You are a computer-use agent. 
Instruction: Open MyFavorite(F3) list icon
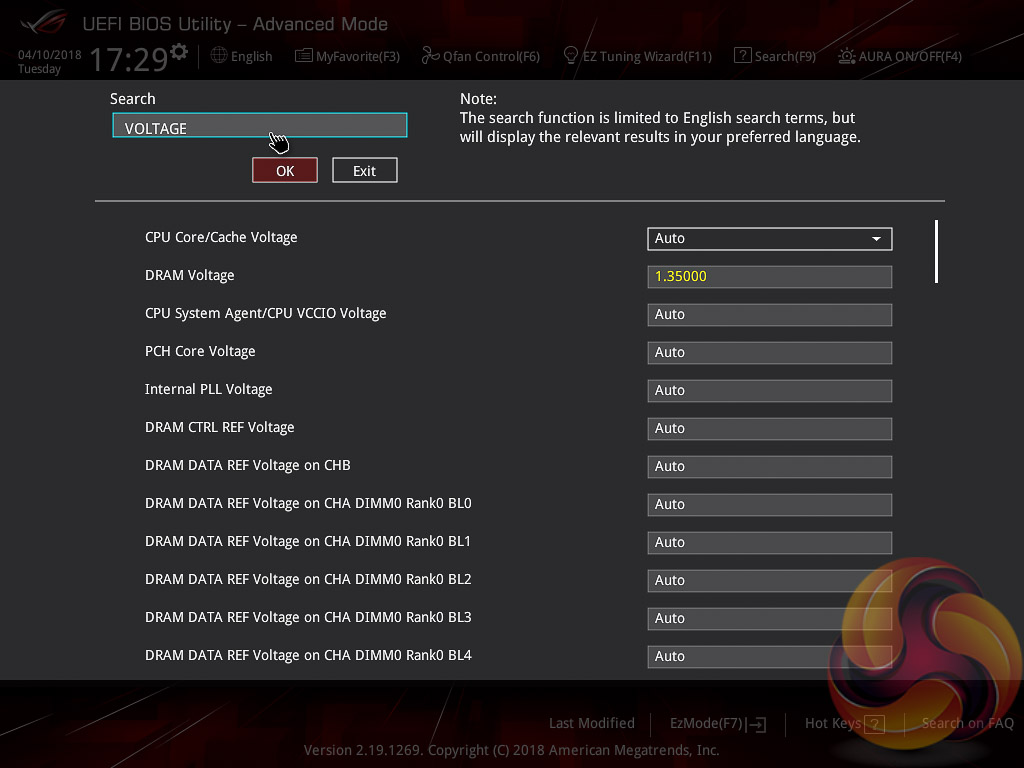point(304,56)
